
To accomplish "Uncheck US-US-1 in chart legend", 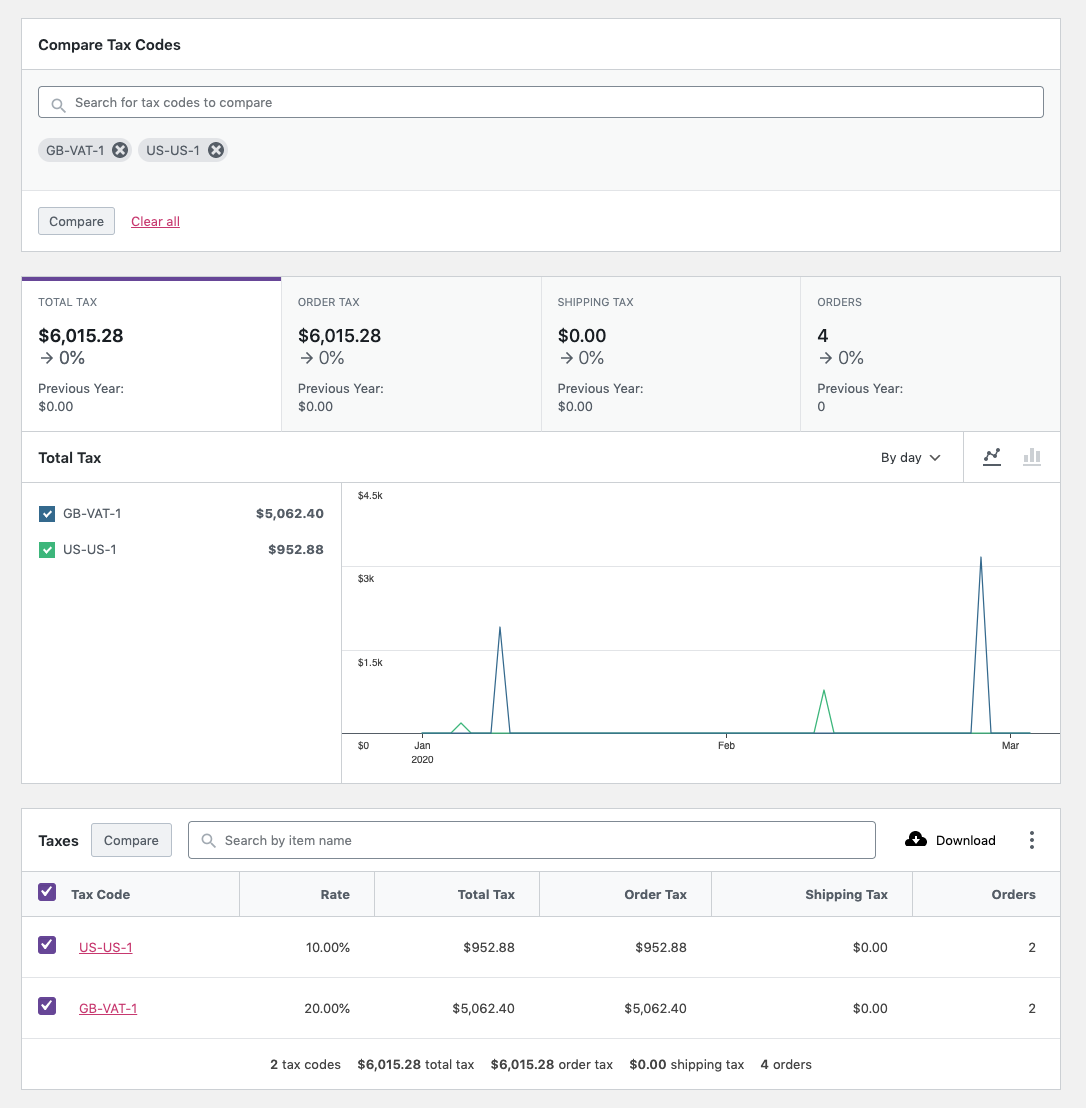I will pos(47,550).
